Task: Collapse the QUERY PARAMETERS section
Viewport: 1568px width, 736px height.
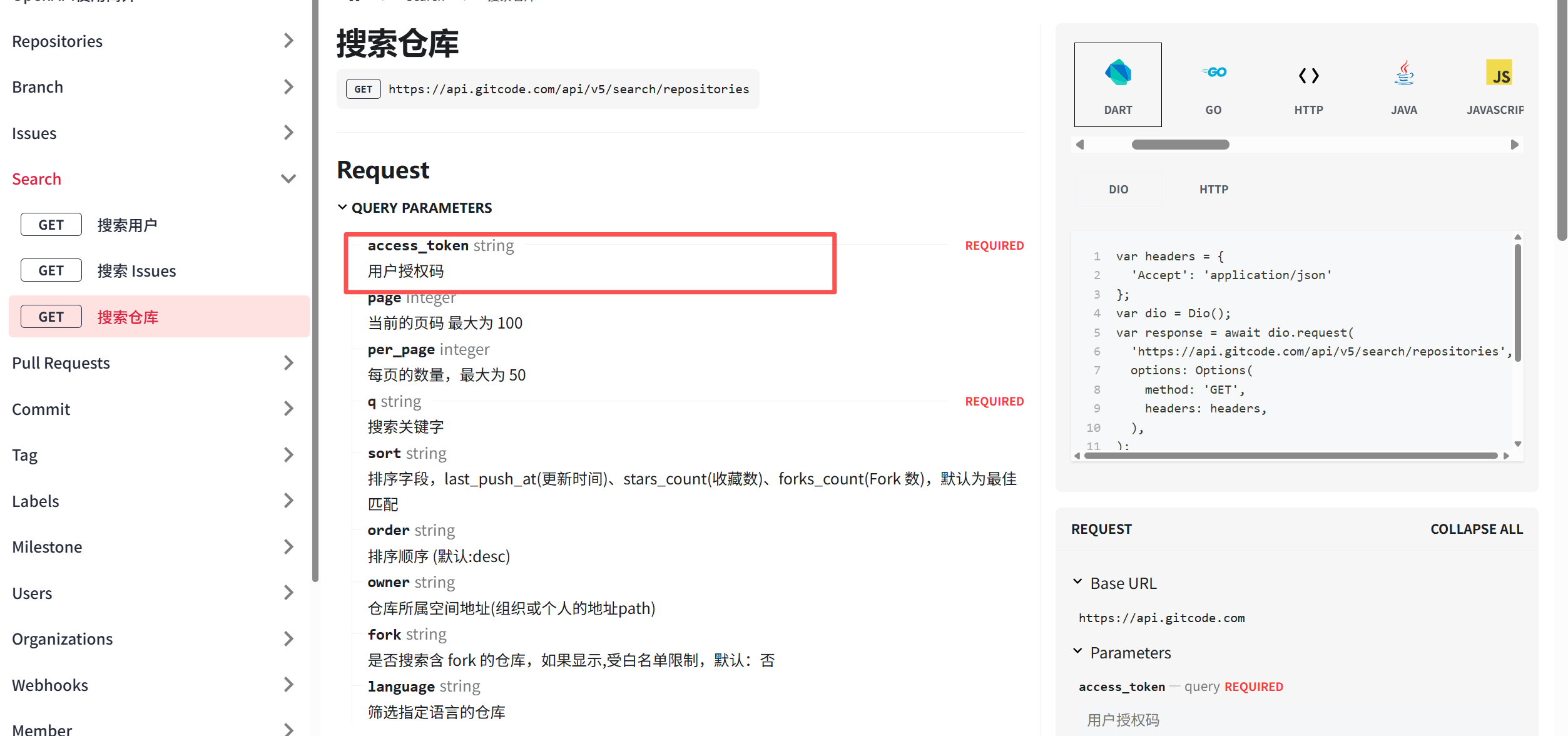Action: [342, 207]
